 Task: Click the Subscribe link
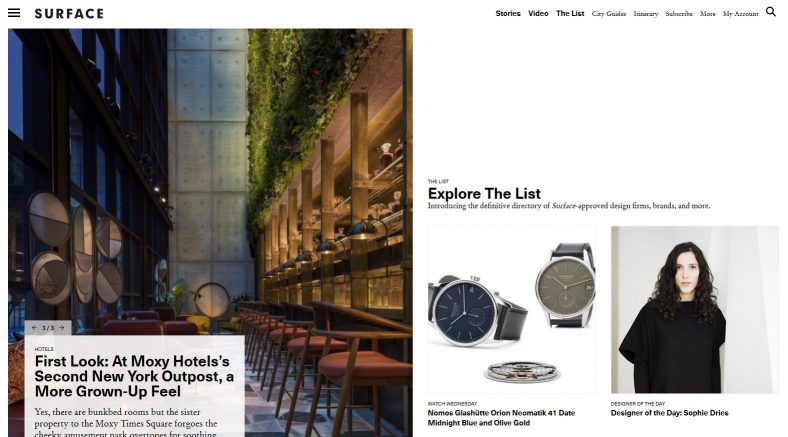click(679, 14)
